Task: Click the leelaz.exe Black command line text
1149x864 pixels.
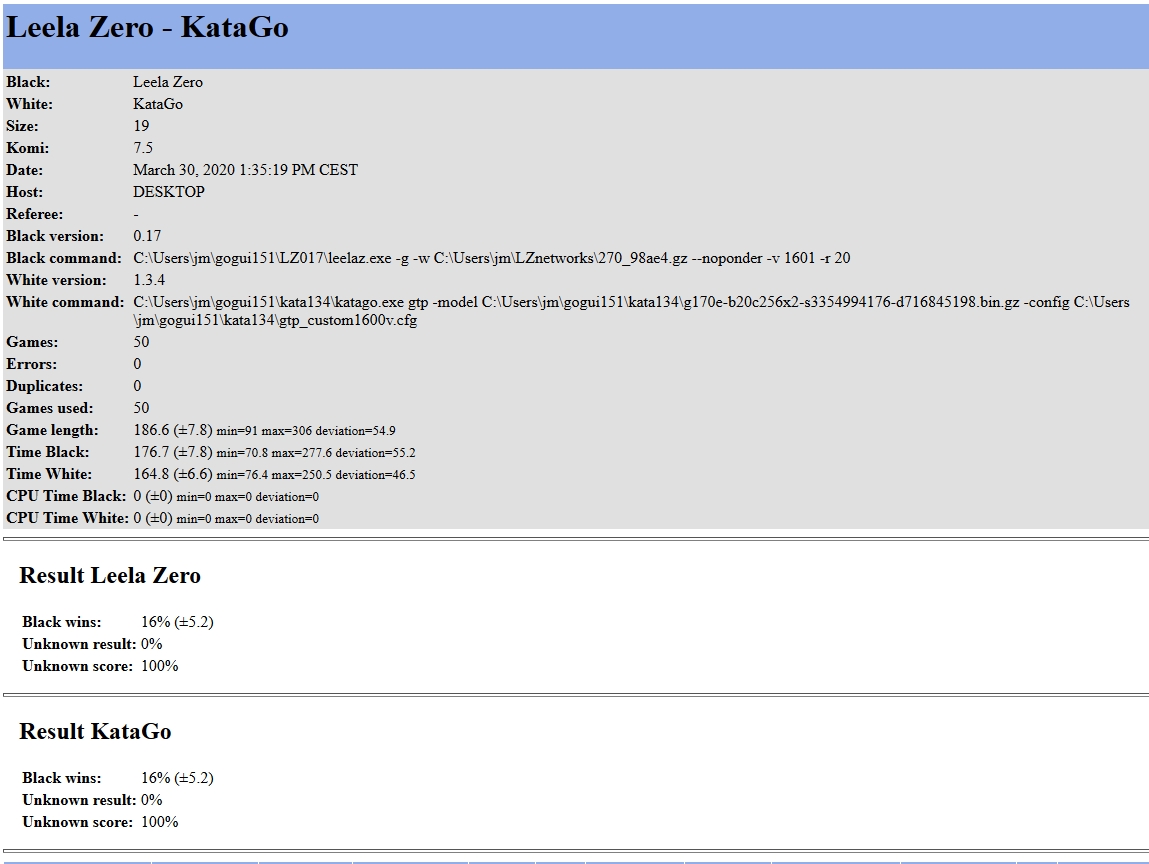Action: click(x=491, y=258)
